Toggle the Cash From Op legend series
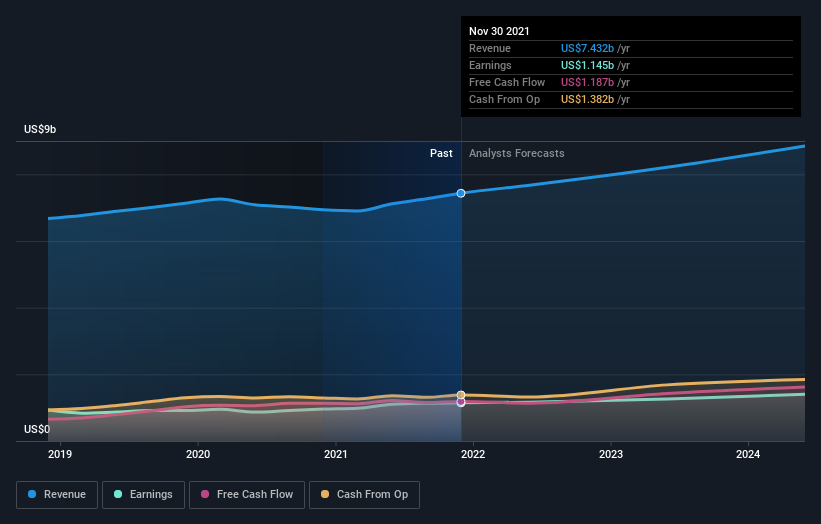This screenshot has height=524, width=821. click(364, 495)
